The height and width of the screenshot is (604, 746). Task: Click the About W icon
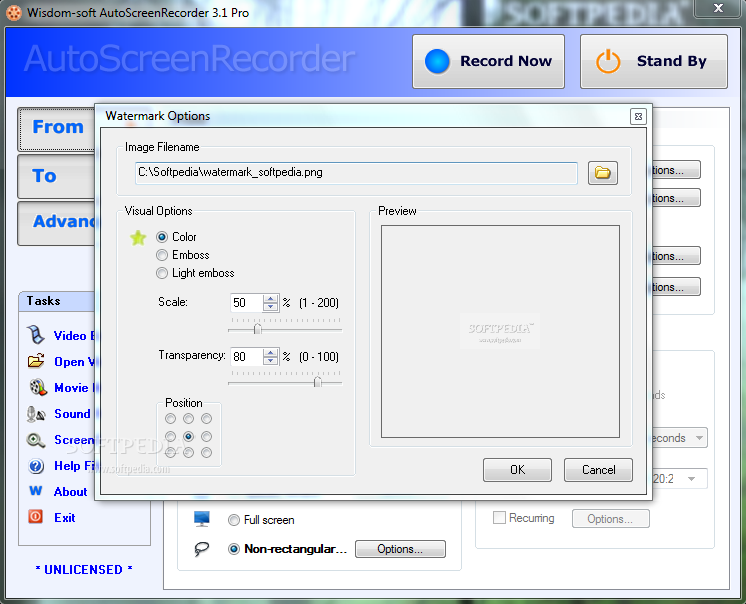pyautogui.click(x=36, y=491)
